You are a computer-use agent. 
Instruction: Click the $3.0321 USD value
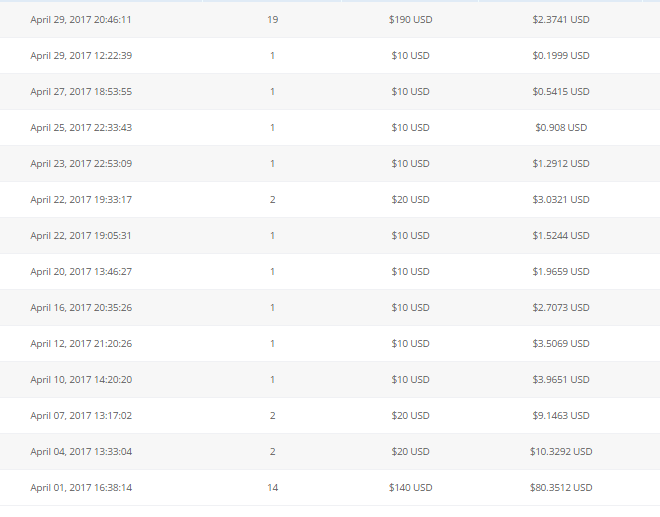click(x=561, y=200)
